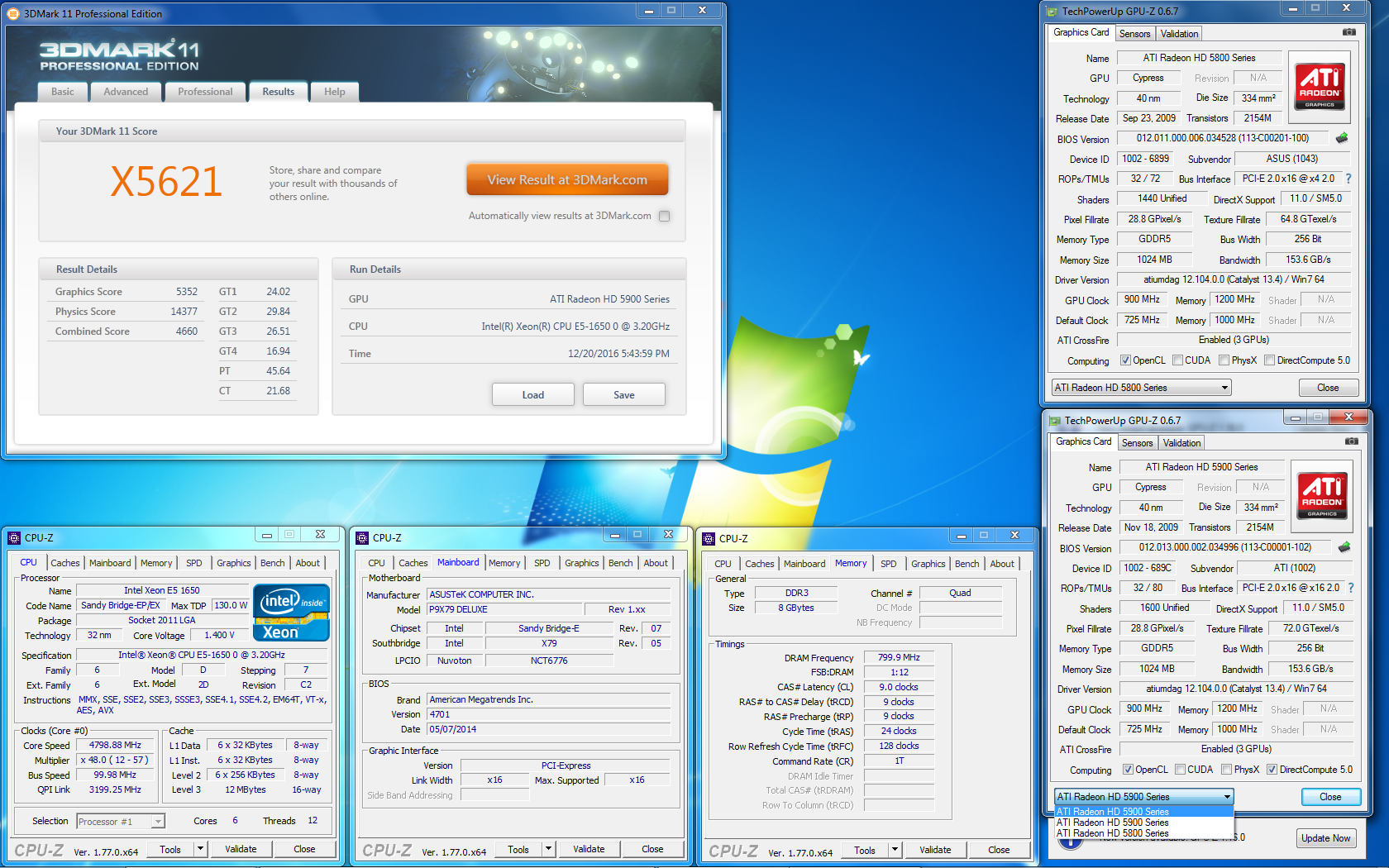Toggle OpenCL checkbox in HD 5900 GPU-Z window
This screenshot has height=868, width=1389.
click(x=1128, y=770)
